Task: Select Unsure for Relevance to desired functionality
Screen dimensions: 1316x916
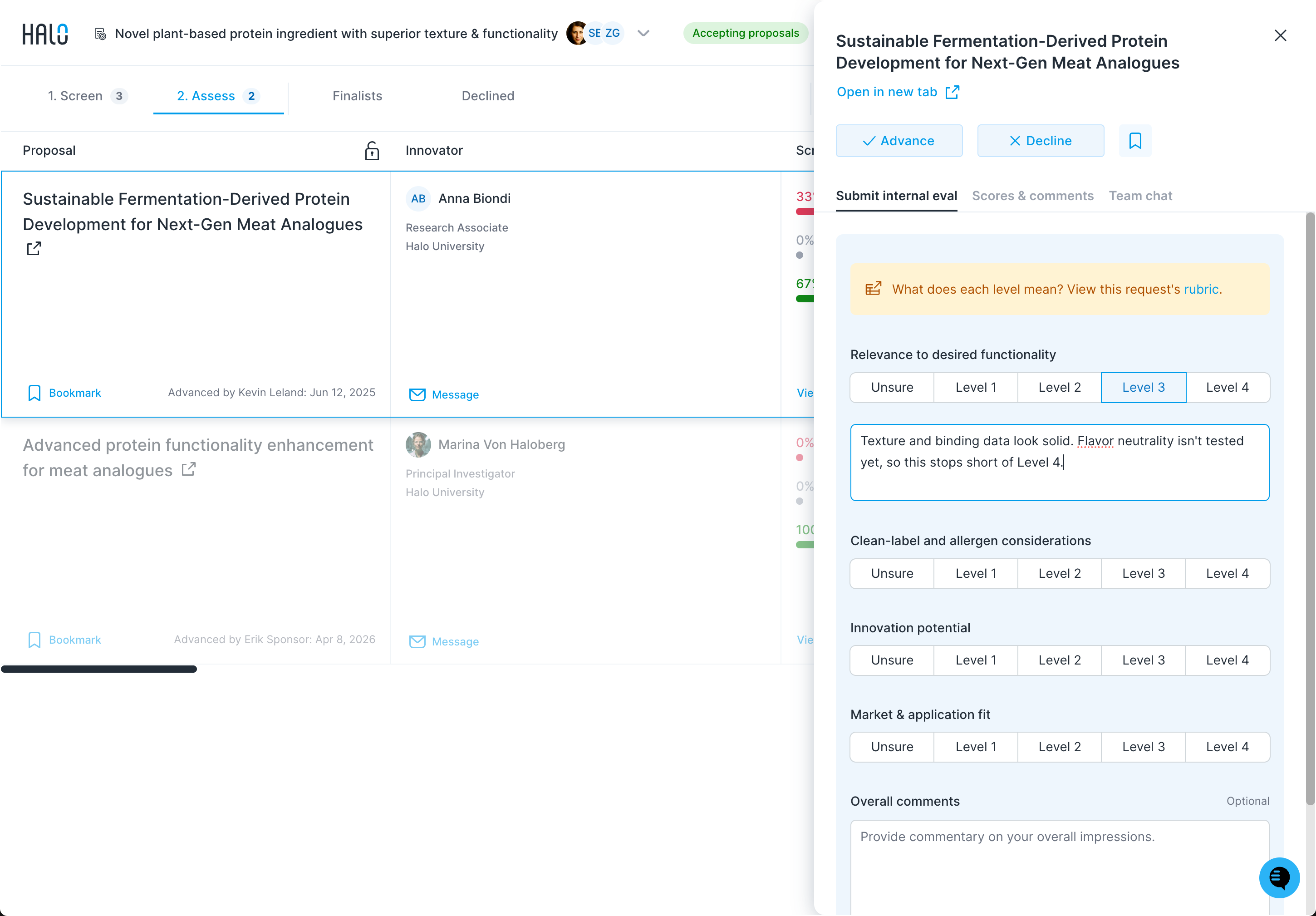Action: 892,388
